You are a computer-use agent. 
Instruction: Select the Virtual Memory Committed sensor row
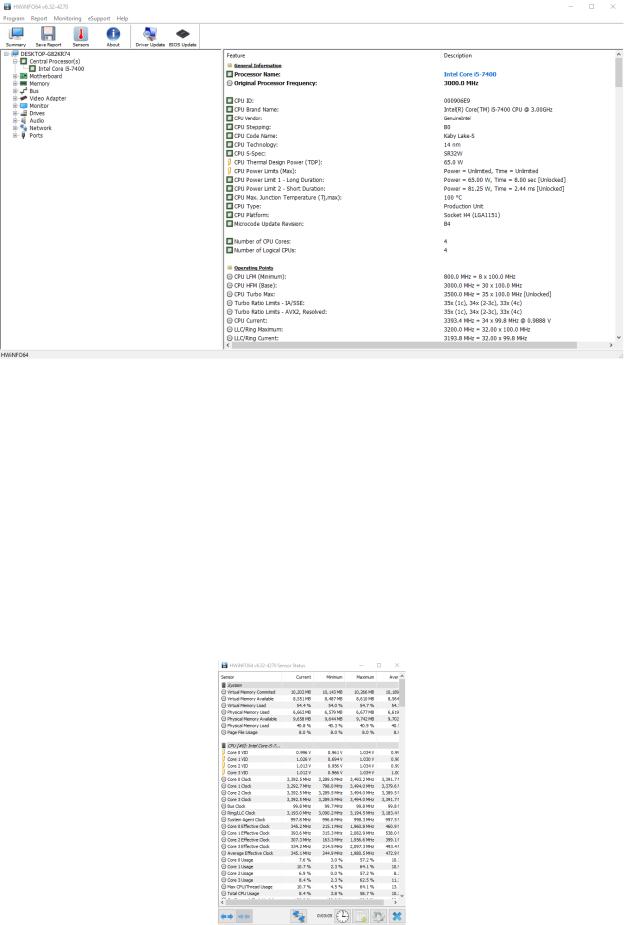(x=309, y=692)
